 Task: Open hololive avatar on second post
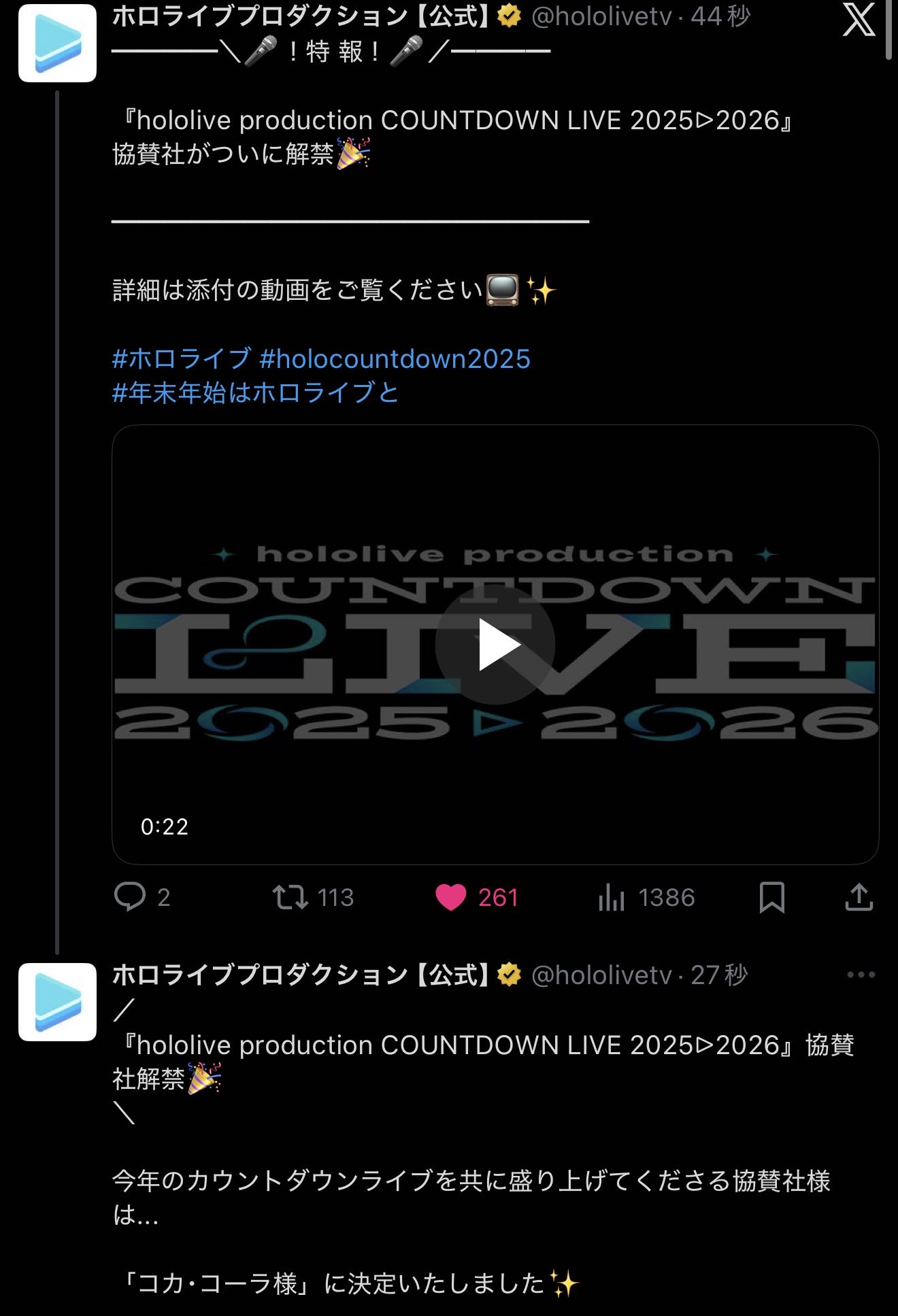coord(57,1002)
